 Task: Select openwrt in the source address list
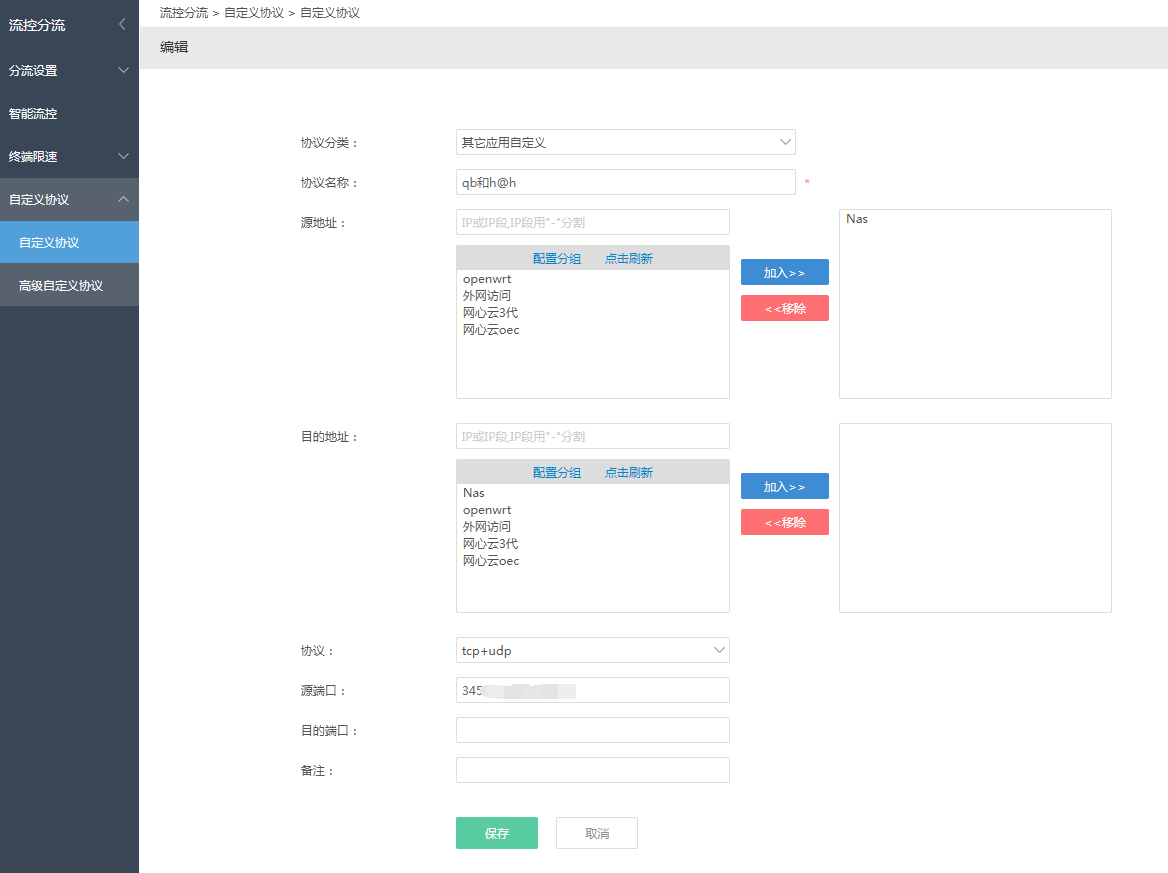pyautogui.click(x=487, y=279)
